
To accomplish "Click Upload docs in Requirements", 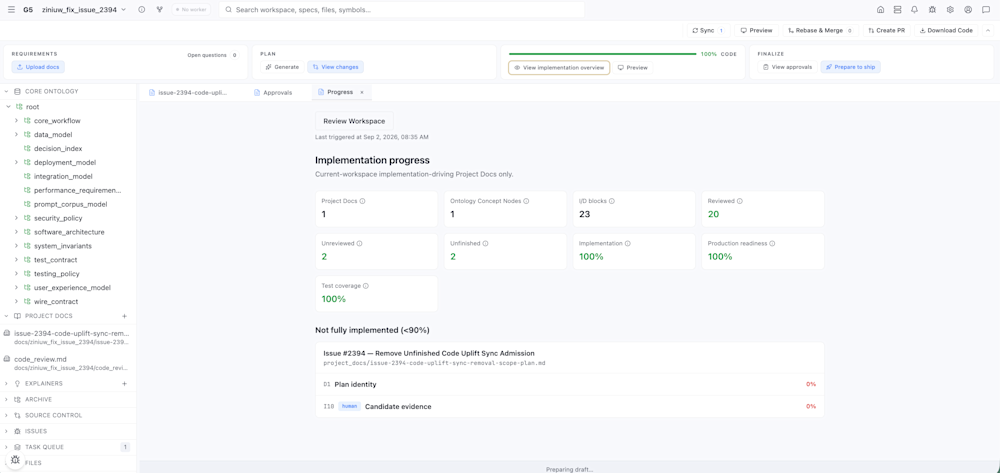I will tap(38, 67).
